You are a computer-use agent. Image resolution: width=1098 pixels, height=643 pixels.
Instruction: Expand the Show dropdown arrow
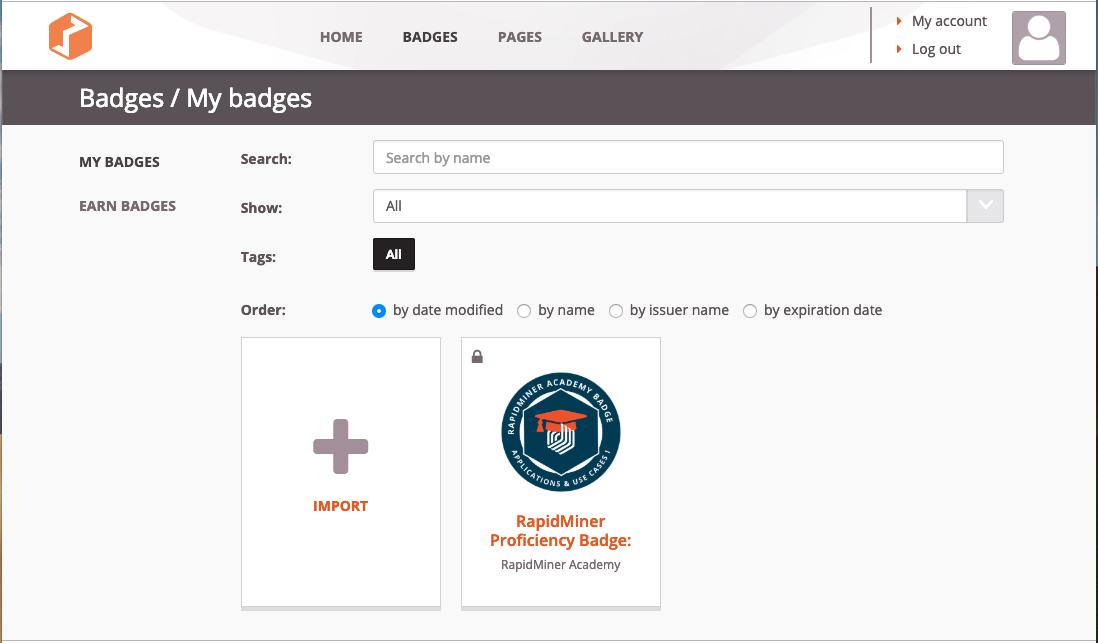coord(985,206)
